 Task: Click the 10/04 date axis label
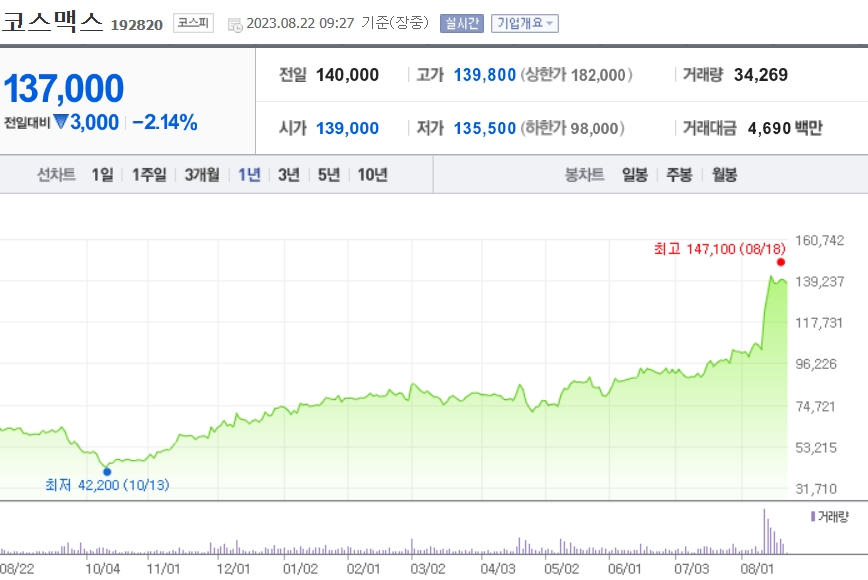coord(103,569)
